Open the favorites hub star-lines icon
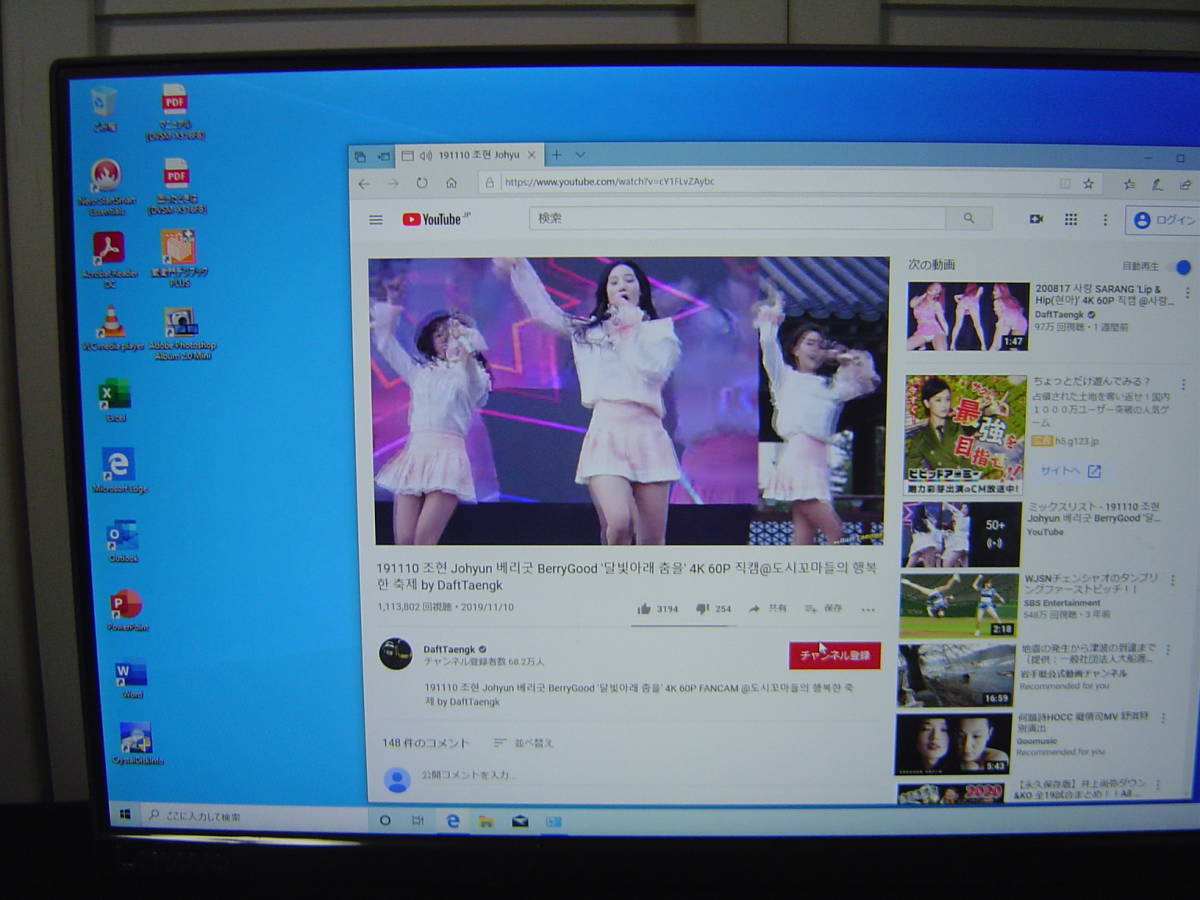The image size is (1200, 900). (1129, 184)
